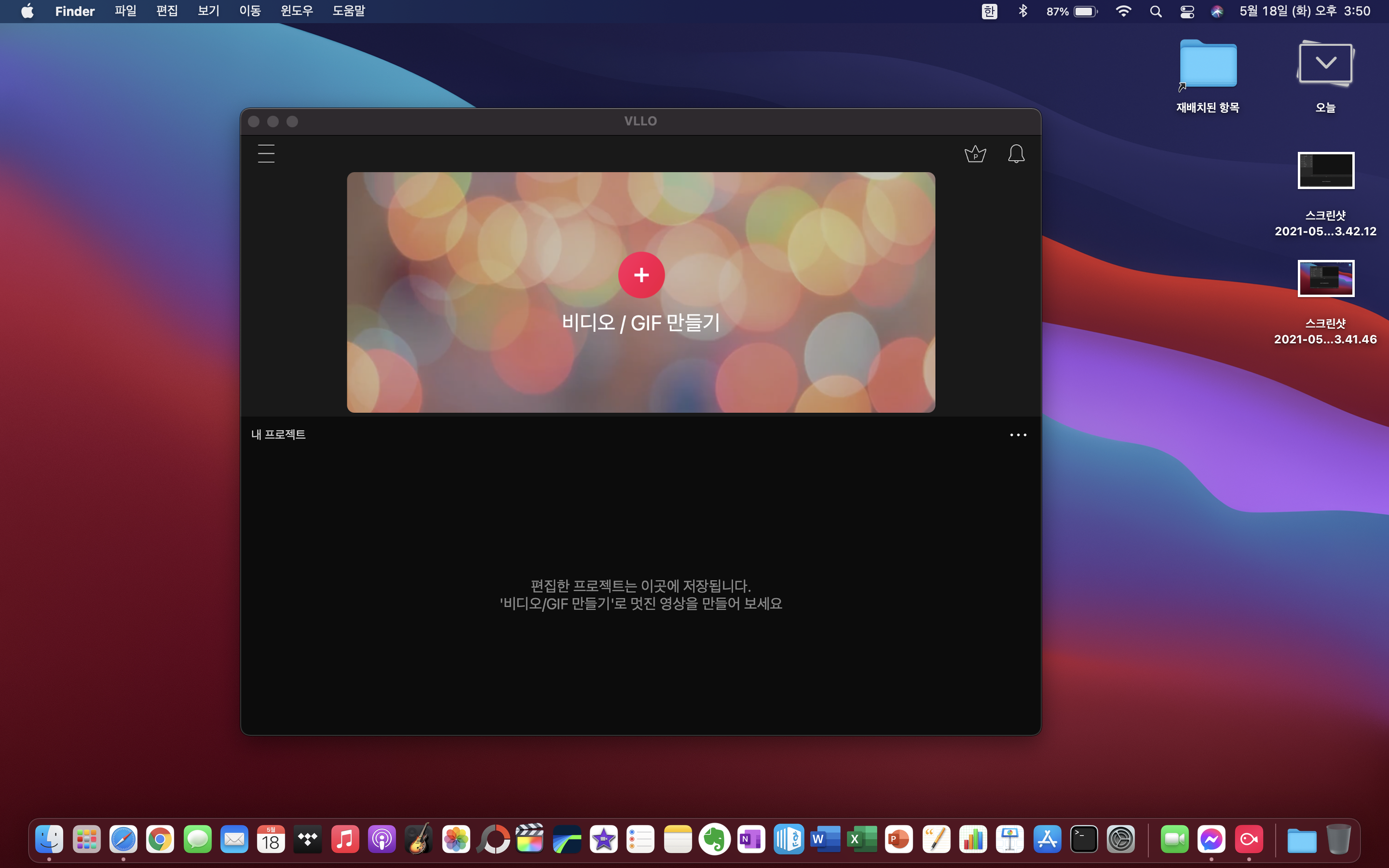Open the 윈도우 menu in the menu bar
This screenshot has width=1389, height=868.
coord(296,11)
